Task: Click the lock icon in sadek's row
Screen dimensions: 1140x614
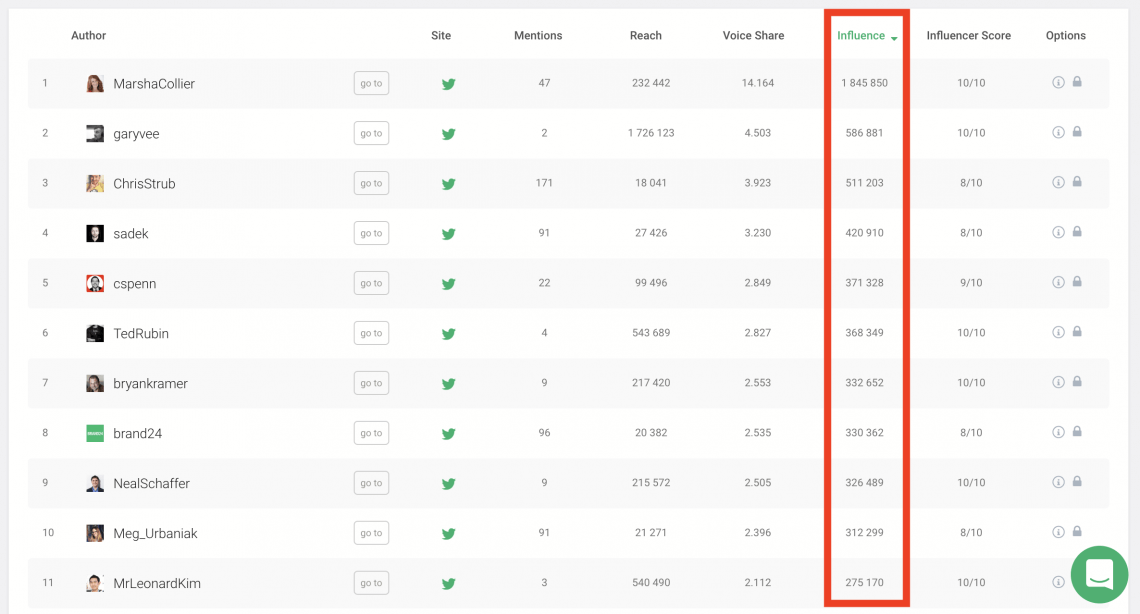Action: pos(1077,231)
